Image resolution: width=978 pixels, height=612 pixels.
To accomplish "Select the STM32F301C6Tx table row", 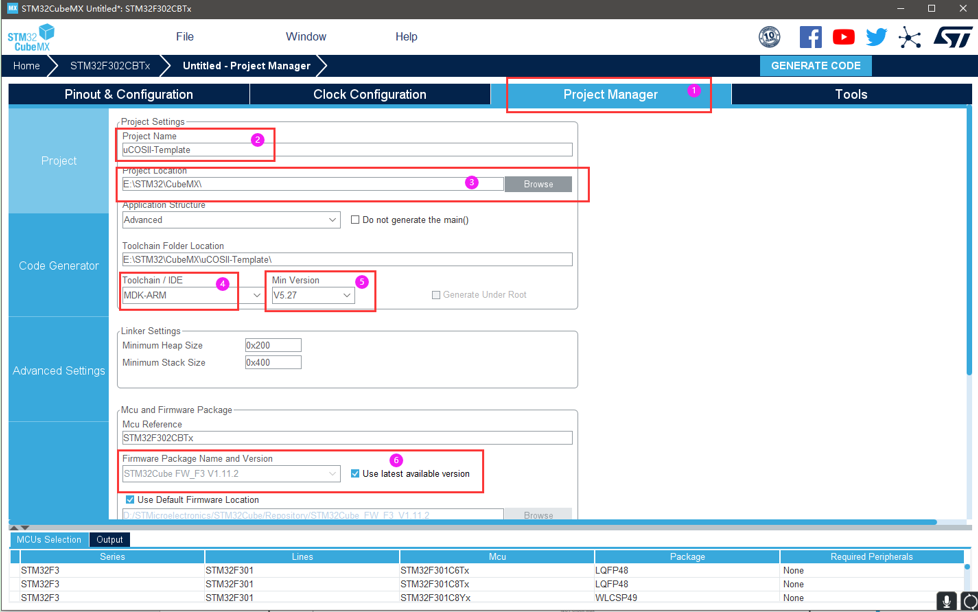I will (x=487, y=570).
